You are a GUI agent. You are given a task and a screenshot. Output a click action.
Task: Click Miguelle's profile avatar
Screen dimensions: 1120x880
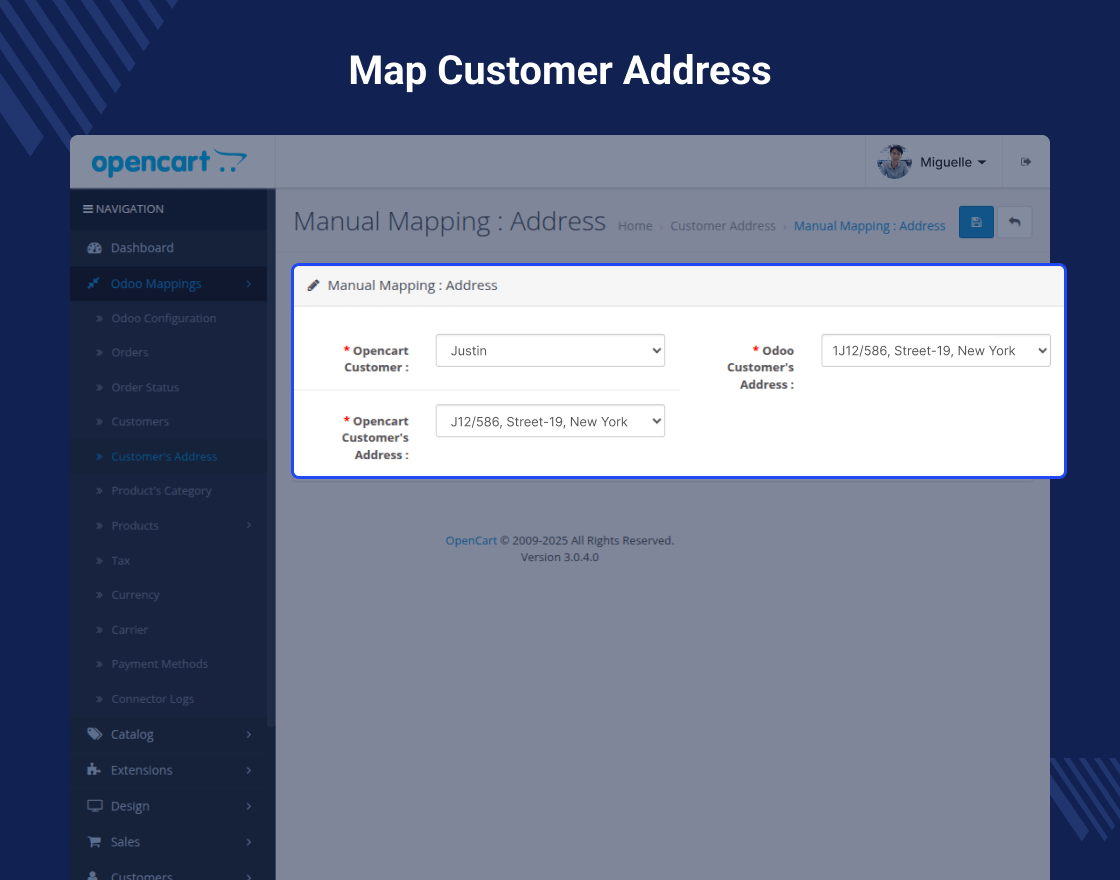(x=894, y=161)
